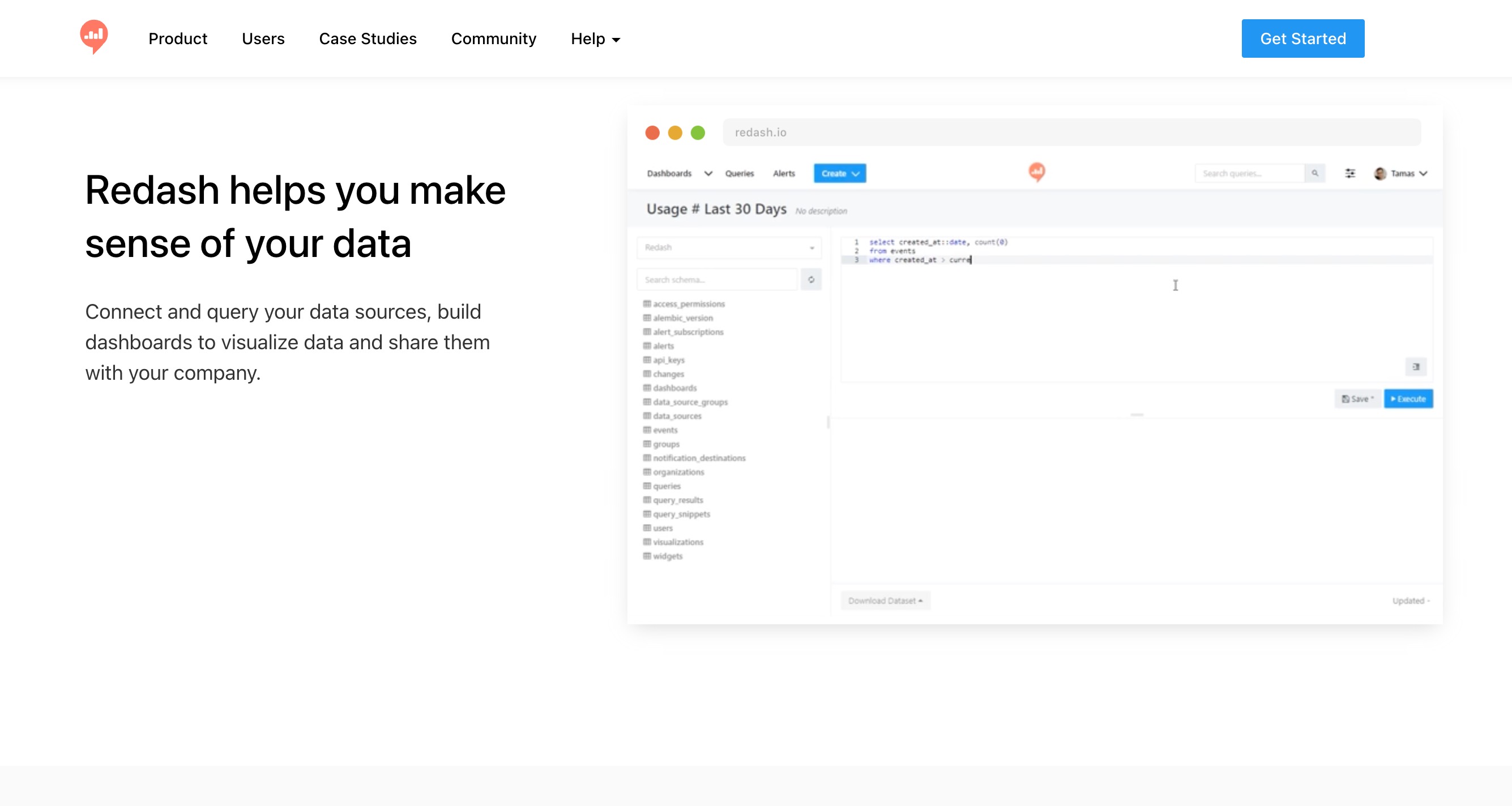Click the table icon beside widgets
Image resolution: width=1512 pixels, height=806 pixels.
647,555
